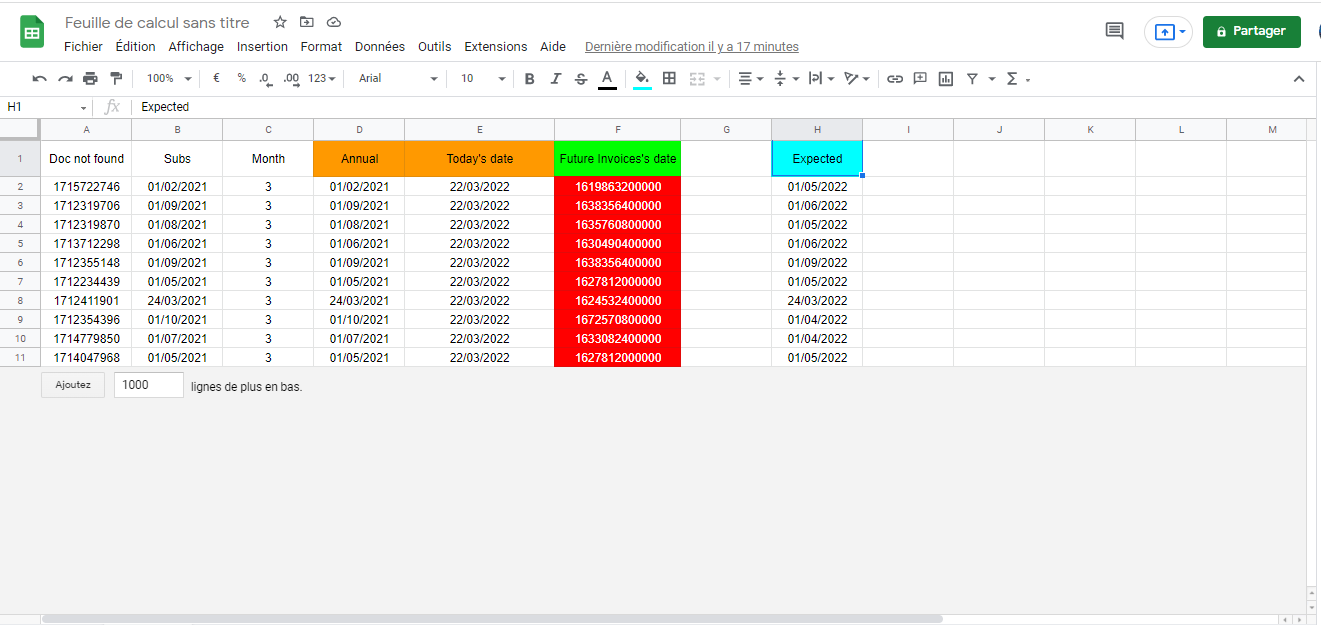
Task: Select cell with 1715722746
Action: [x=86, y=187]
